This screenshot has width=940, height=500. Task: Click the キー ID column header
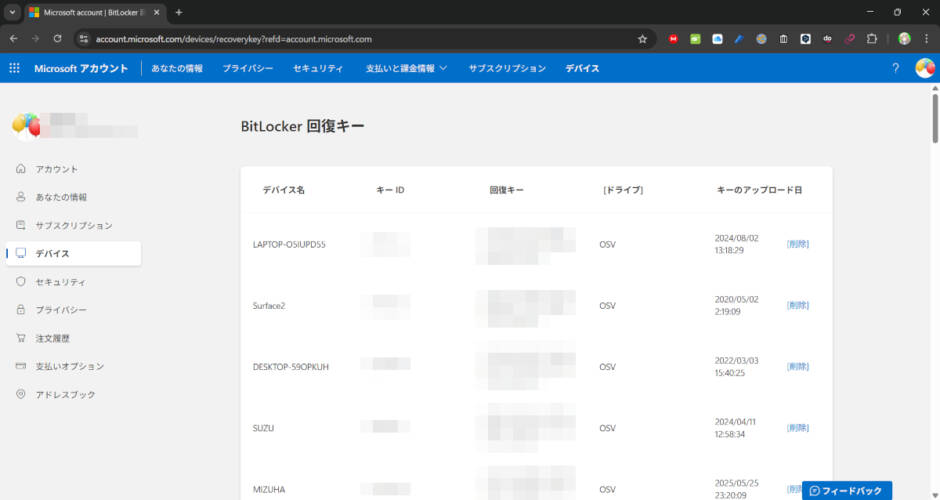coord(390,190)
